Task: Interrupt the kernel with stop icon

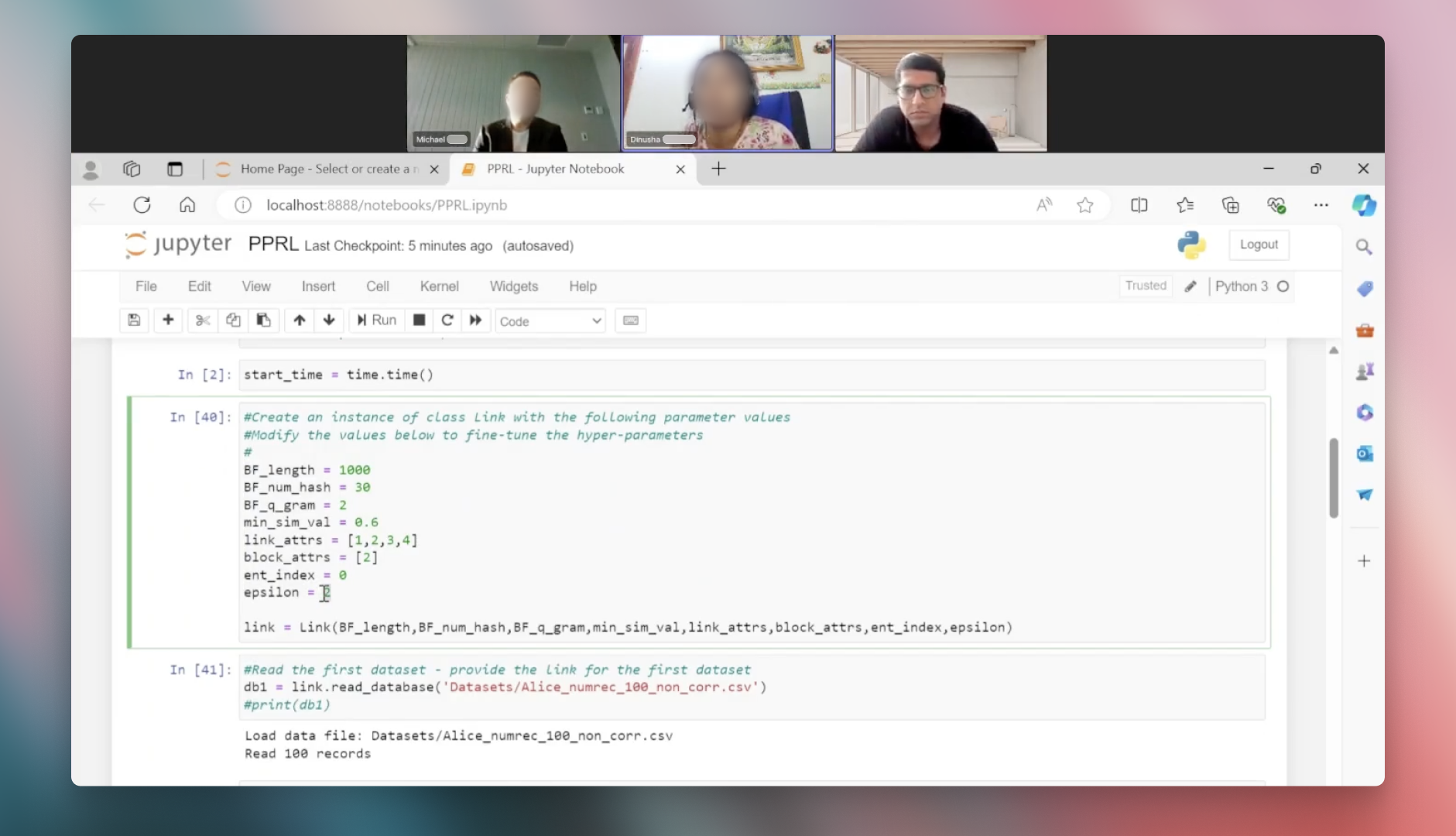Action: (x=419, y=320)
